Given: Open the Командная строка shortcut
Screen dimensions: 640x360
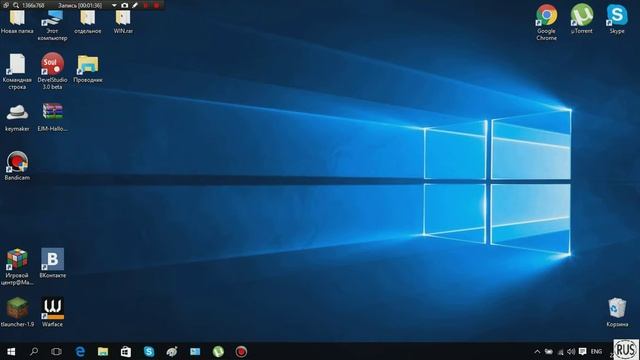Looking at the screenshot, I should (x=17, y=71).
